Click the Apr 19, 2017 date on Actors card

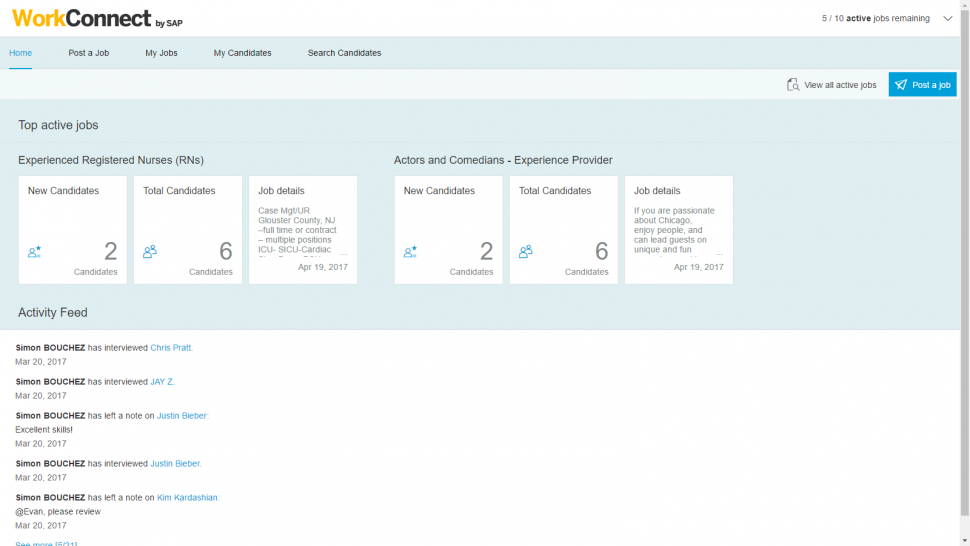(698, 267)
